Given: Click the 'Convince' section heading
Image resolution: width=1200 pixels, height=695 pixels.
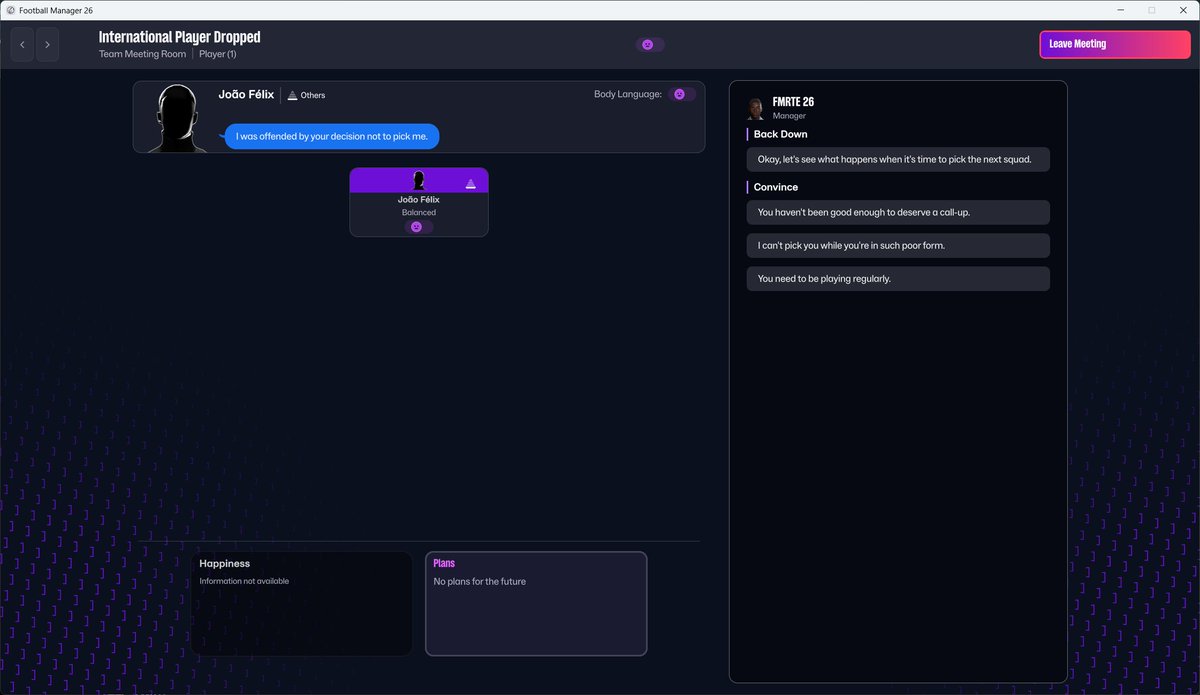Looking at the screenshot, I should point(776,187).
